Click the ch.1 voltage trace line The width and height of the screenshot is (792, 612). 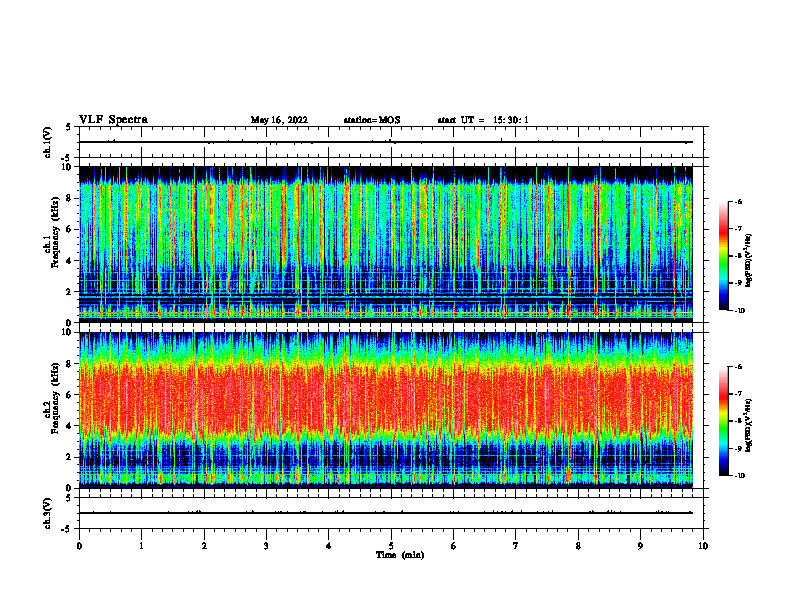[386, 142]
